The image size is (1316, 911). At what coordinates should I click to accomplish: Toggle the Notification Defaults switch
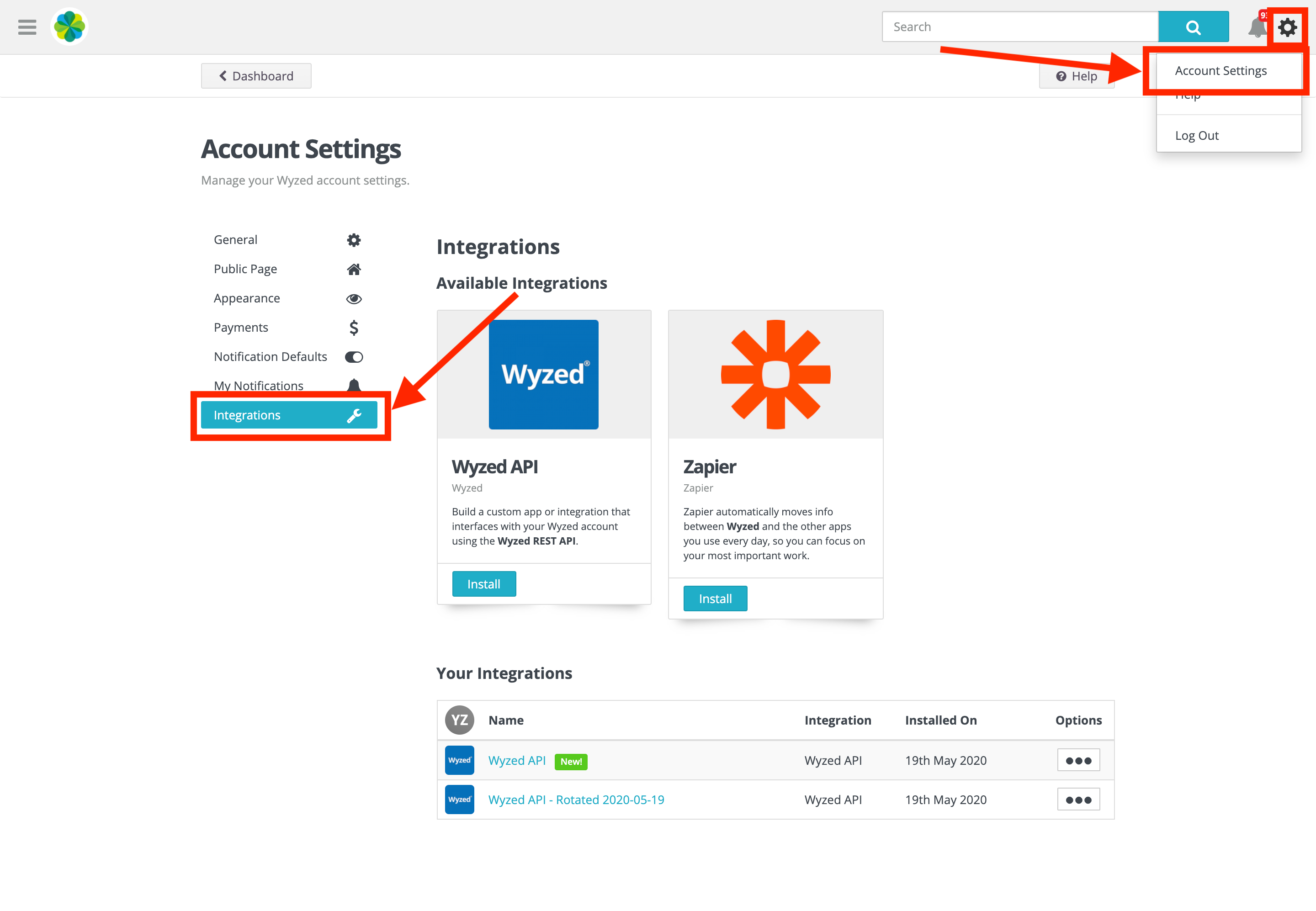pyautogui.click(x=353, y=356)
